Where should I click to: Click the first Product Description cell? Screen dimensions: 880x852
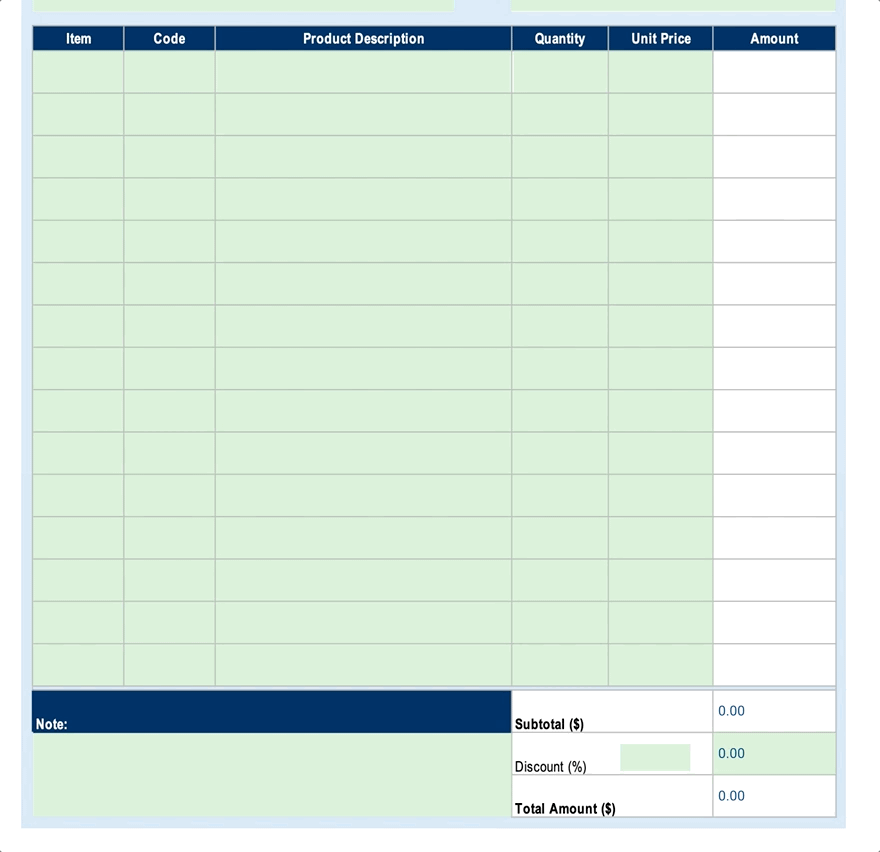362,70
